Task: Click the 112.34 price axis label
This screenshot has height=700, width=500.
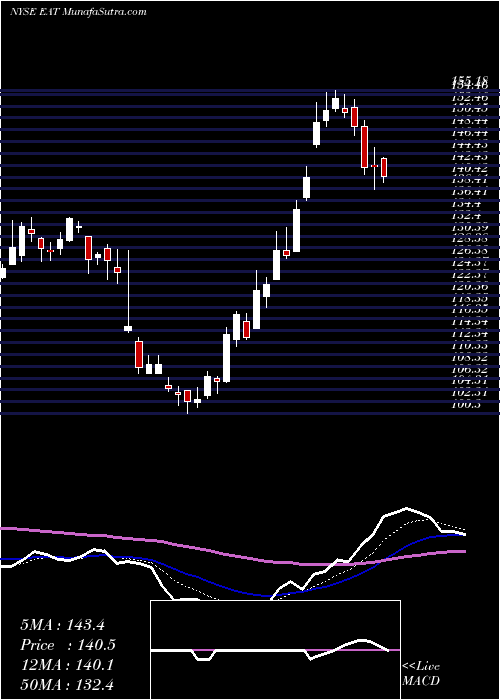Action: click(x=469, y=333)
